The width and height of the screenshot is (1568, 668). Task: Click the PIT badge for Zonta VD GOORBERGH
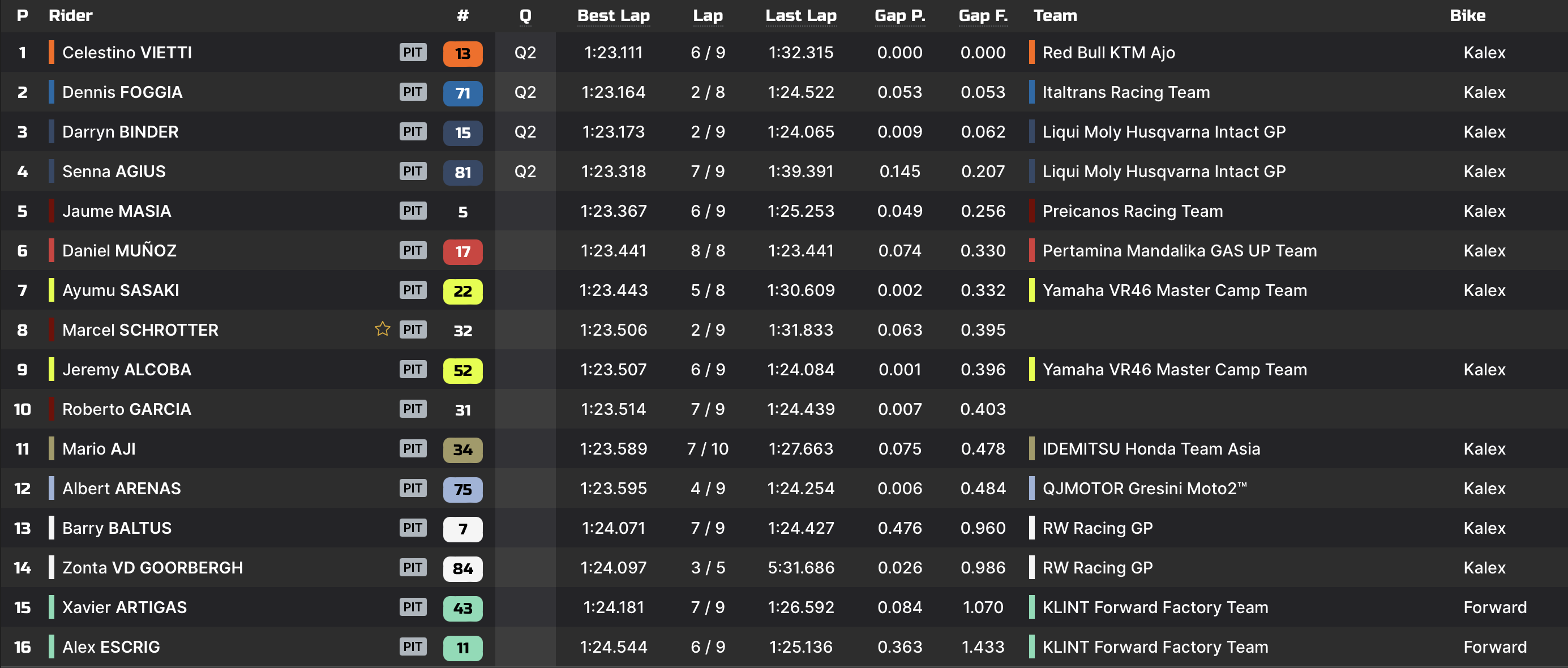coord(413,568)
